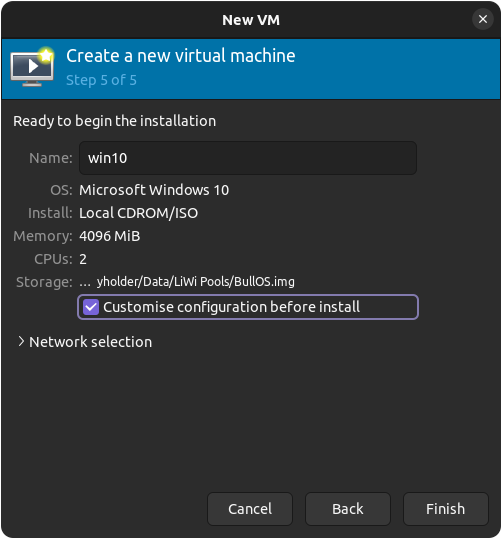Click the 4096 MiB memory value
Image resolution: width=502 pixels, height=539 pixels.
110,236
